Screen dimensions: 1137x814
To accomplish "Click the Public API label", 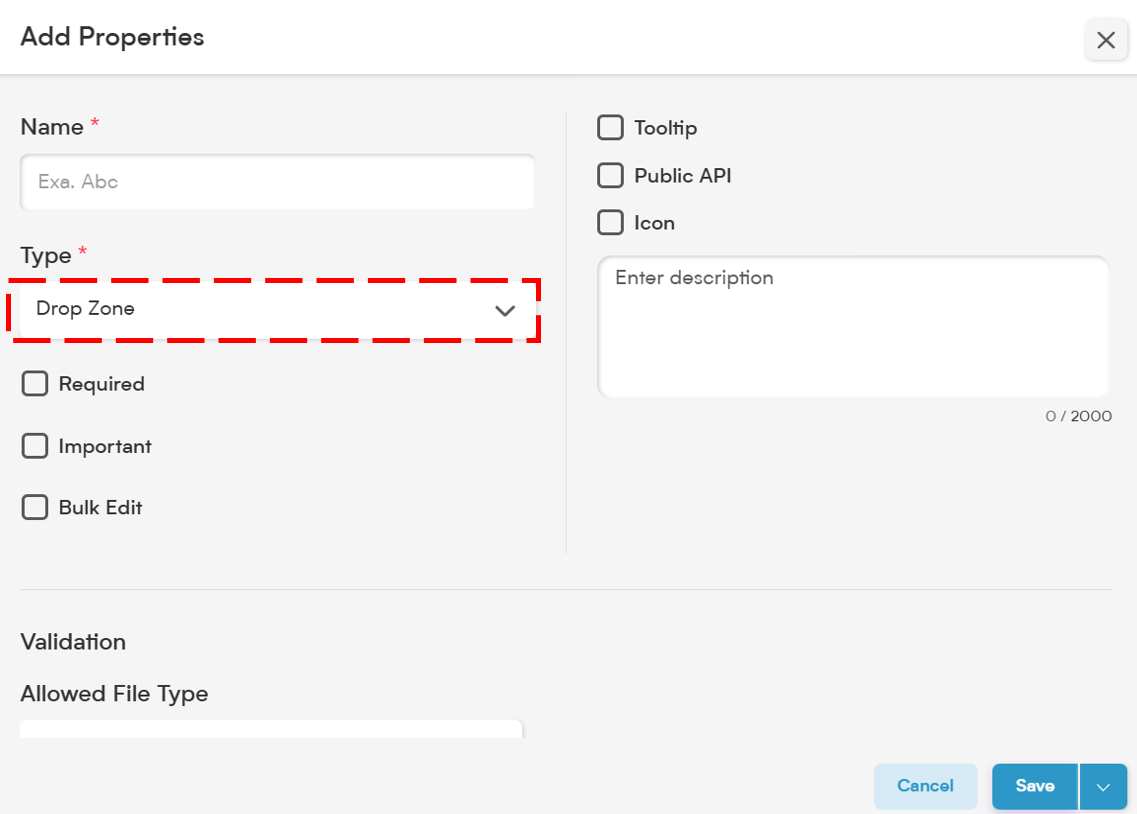I will pos(682,175).
